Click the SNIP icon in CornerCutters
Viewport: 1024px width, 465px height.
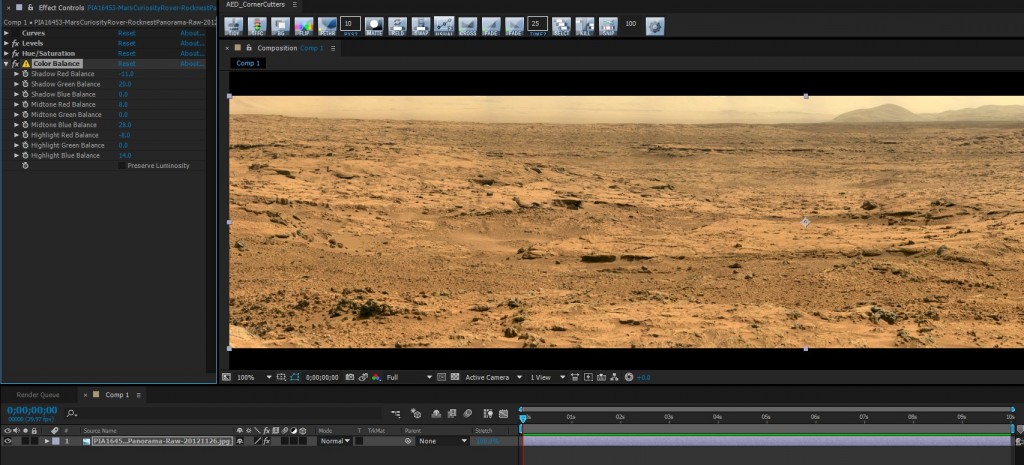click(x=607, y=24)
